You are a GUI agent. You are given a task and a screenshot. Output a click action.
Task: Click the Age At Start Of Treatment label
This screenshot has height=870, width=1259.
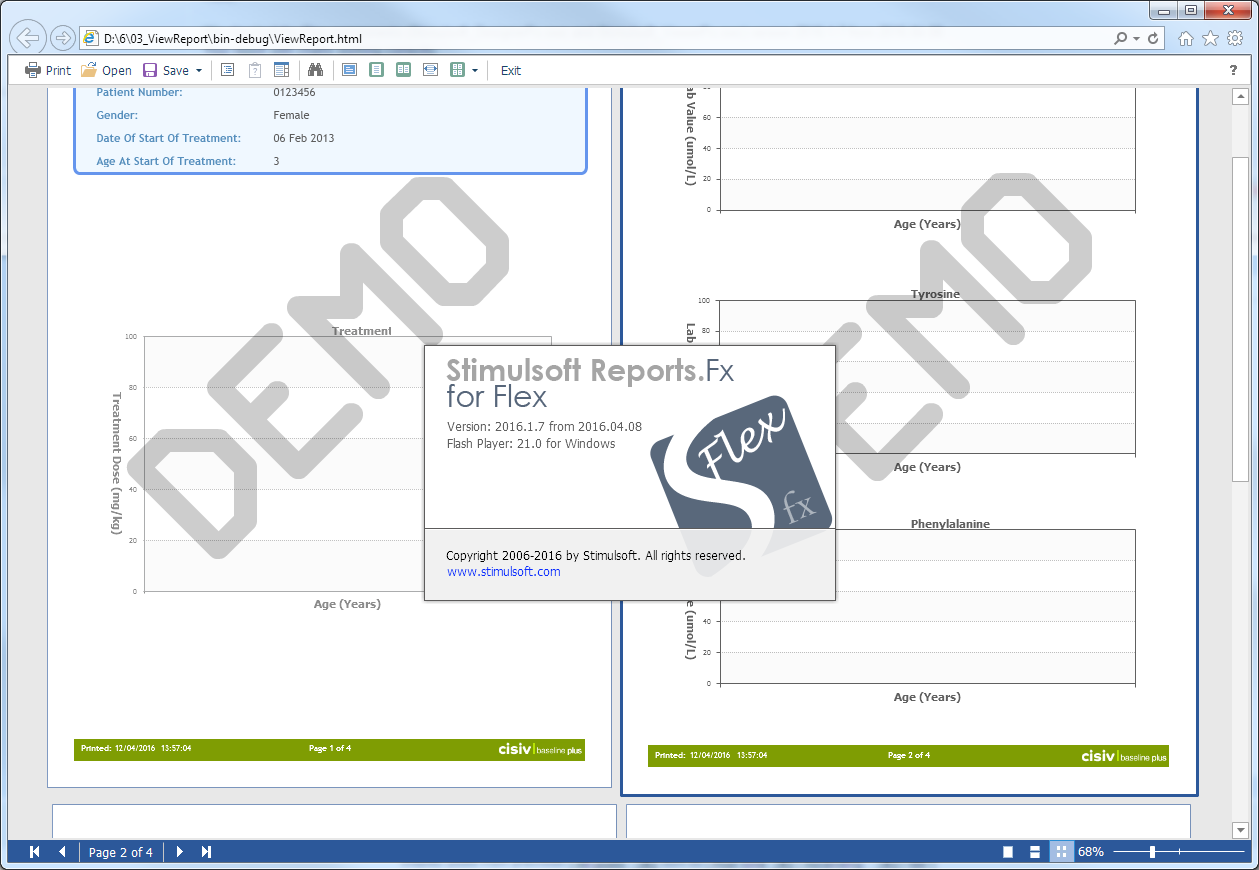[x=166, y=161]
